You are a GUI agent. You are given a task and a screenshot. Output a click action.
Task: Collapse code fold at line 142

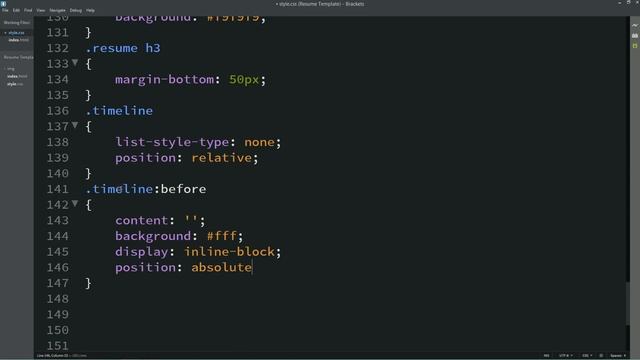75,203
